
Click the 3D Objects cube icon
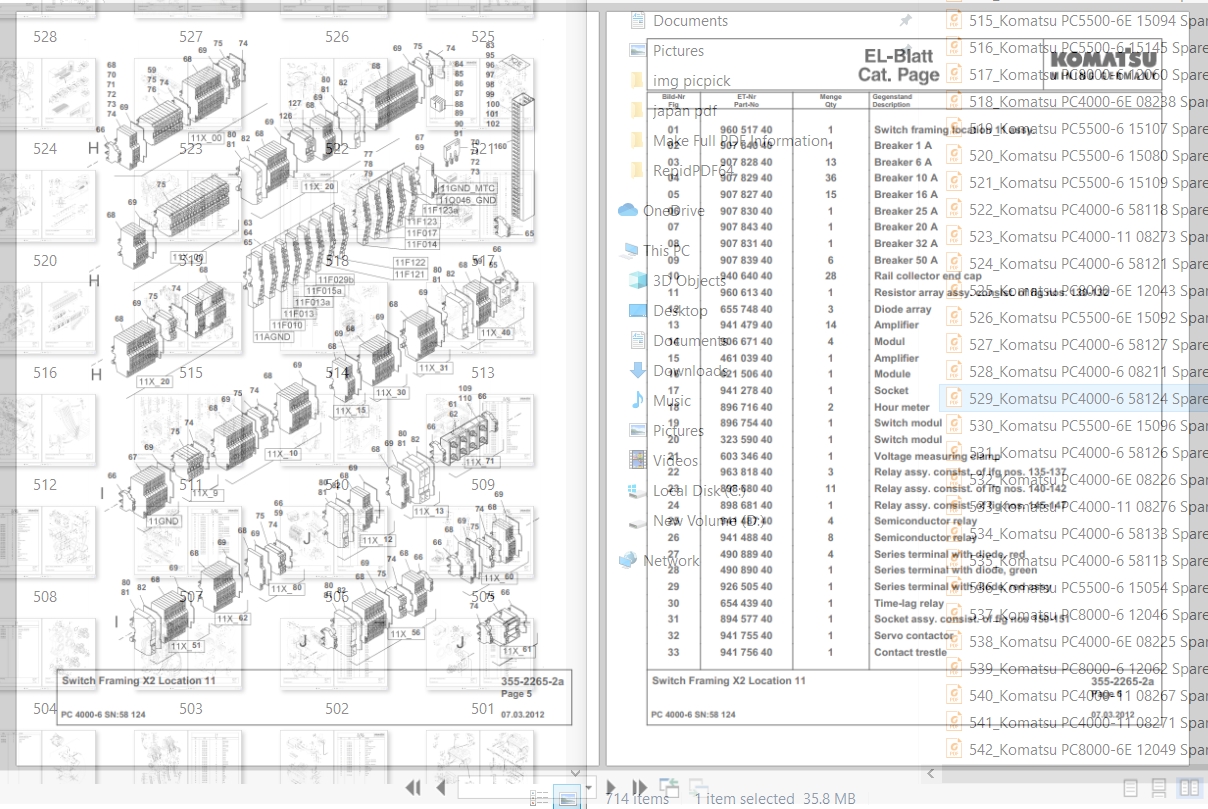(638, 280)
